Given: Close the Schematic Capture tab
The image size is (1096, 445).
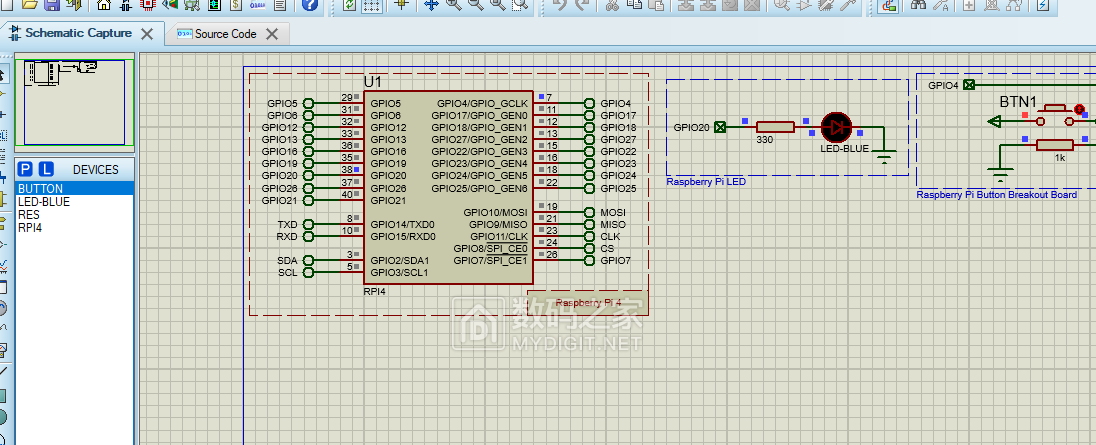Looking at the screenshot, I should [147, 34].
